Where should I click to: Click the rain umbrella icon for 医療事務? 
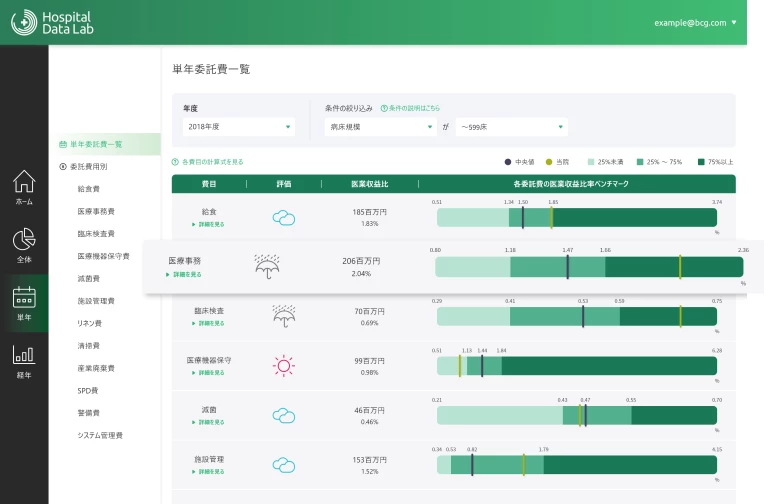[267, 266]
